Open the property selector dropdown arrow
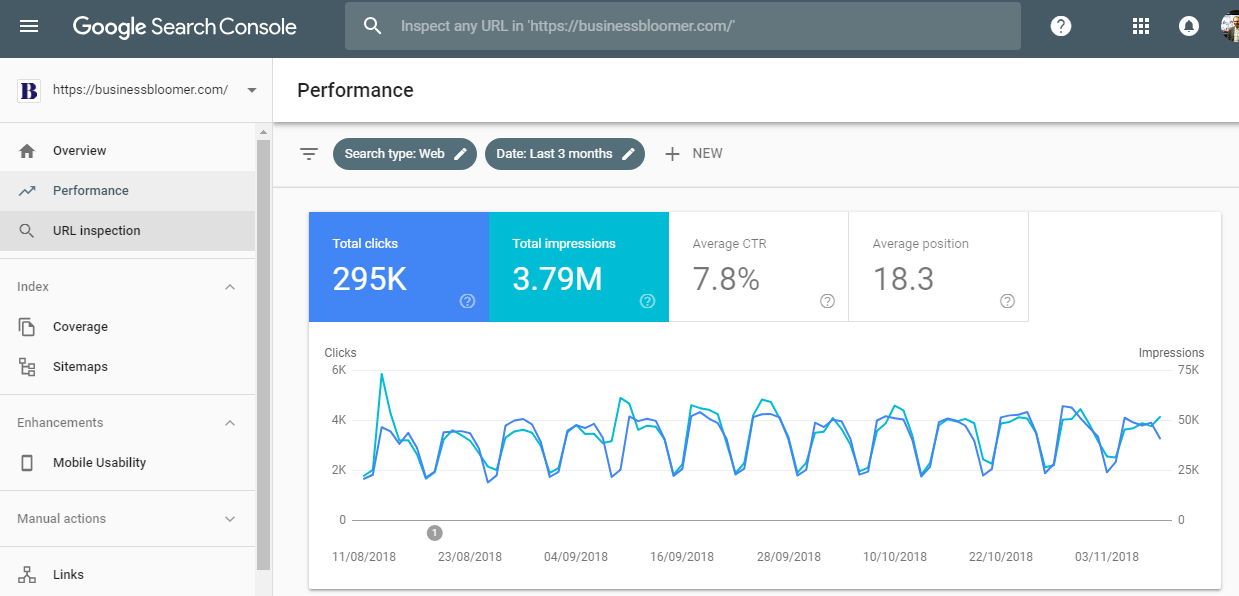Image resolution: width=1239 pixels, height=596 pixels. click(252, 90)
